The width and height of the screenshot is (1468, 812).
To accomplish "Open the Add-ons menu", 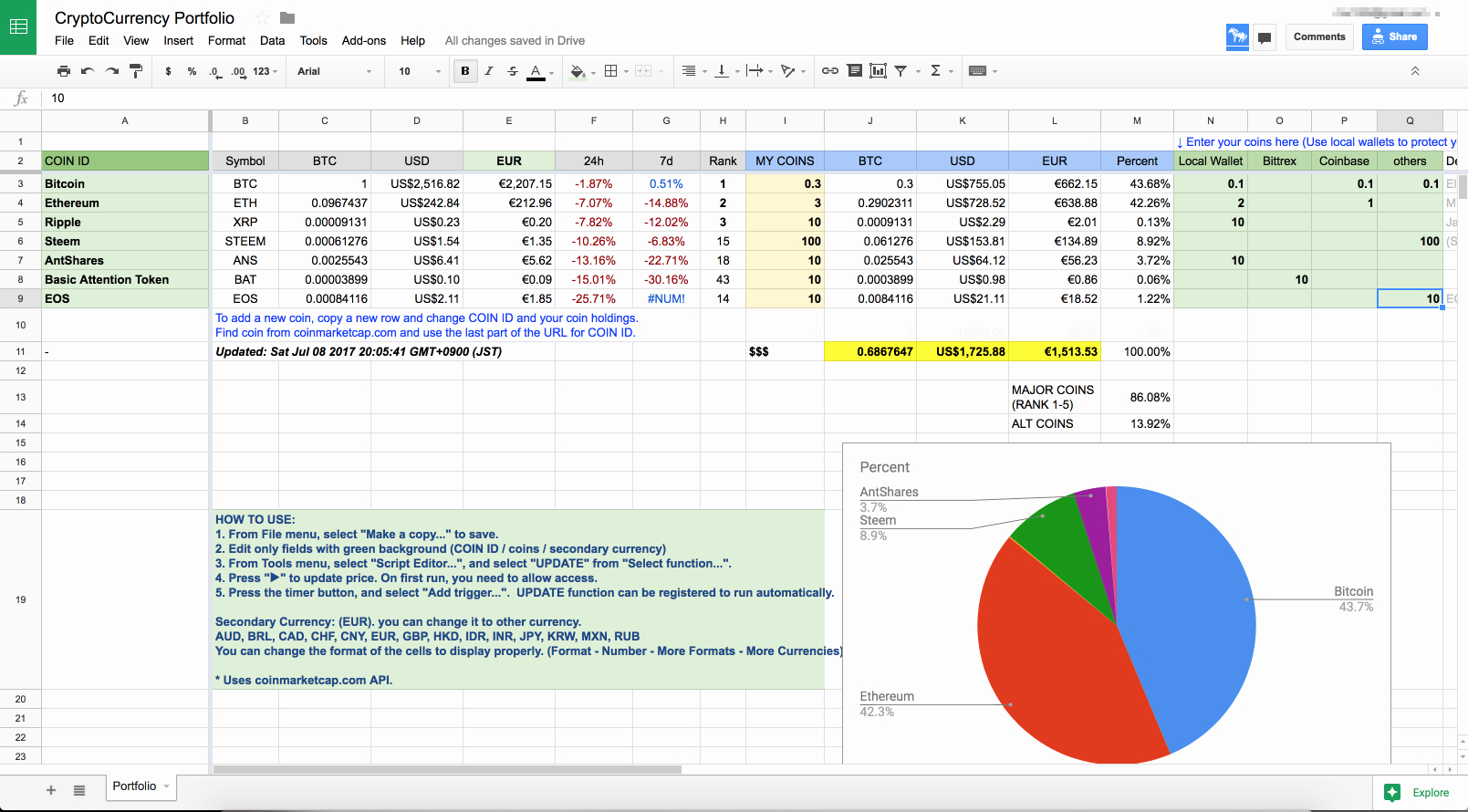I will tap(363, 41).
